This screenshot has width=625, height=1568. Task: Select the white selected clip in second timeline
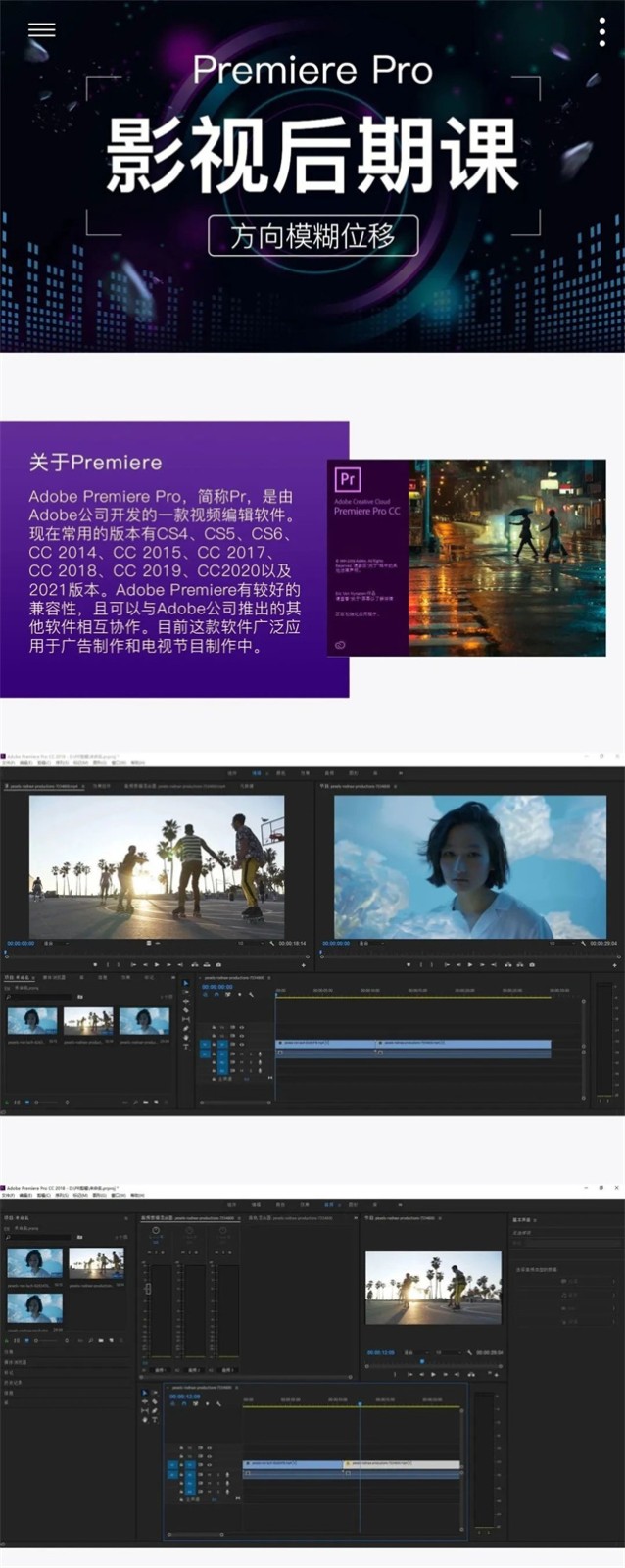coord(402,1464)
